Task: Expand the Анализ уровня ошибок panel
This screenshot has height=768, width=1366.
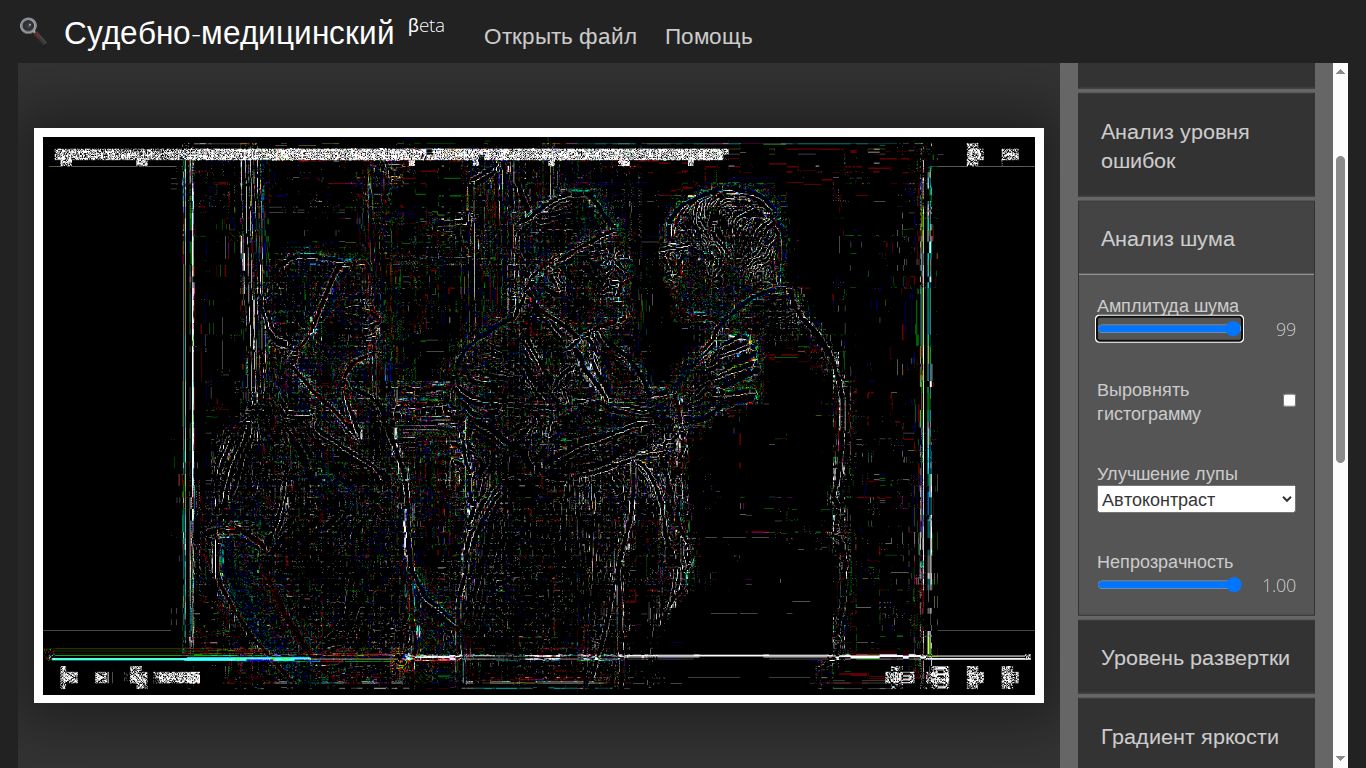Action: tap(1196, 146)
